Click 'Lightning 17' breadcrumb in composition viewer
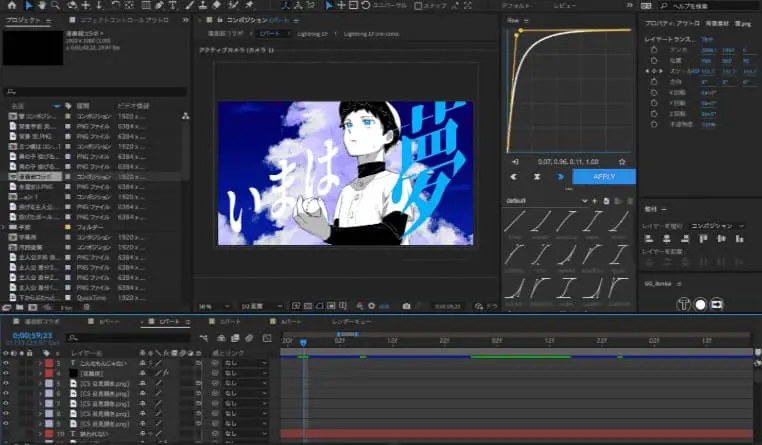The height and width of the screenshot is (445, 762). pos(312,34)
